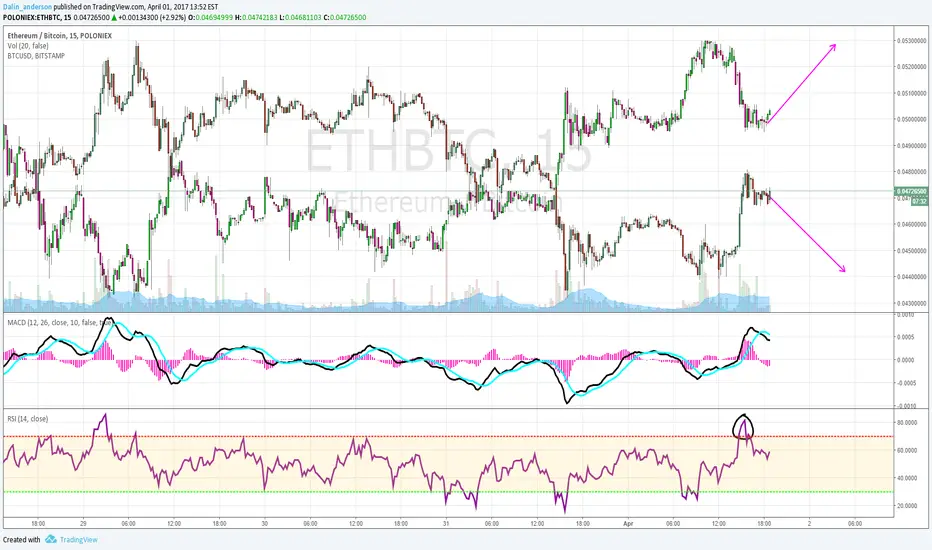Click the TradingView cloud logo icon
The image size is (932, 550).
click(x=51, y=539)
